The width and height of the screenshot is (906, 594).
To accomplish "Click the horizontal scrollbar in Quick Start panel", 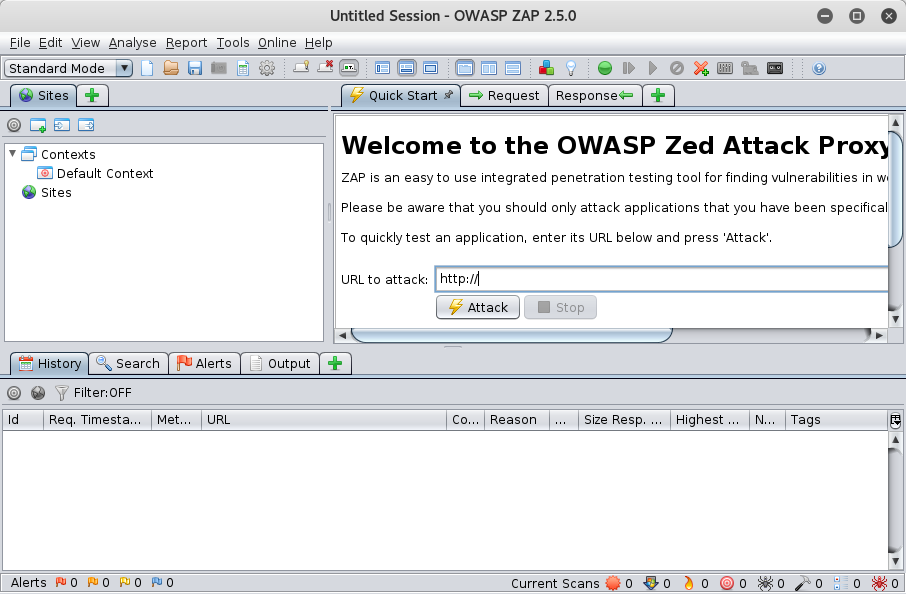I will click(510, 335).
